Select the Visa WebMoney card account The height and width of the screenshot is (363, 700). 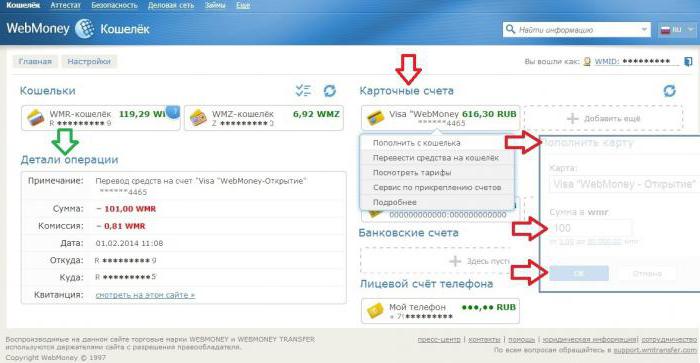click(440, 118)
